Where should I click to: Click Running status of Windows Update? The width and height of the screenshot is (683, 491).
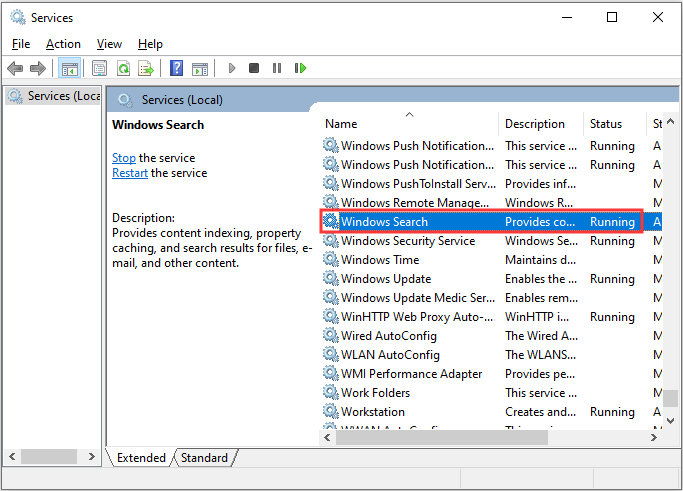click(x=612, y=279)
